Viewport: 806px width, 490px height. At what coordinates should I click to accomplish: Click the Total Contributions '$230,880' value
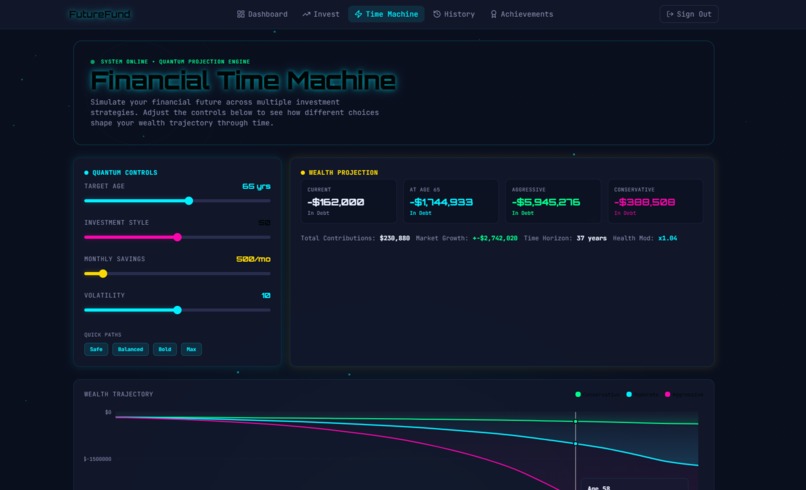tap(395, 238)
